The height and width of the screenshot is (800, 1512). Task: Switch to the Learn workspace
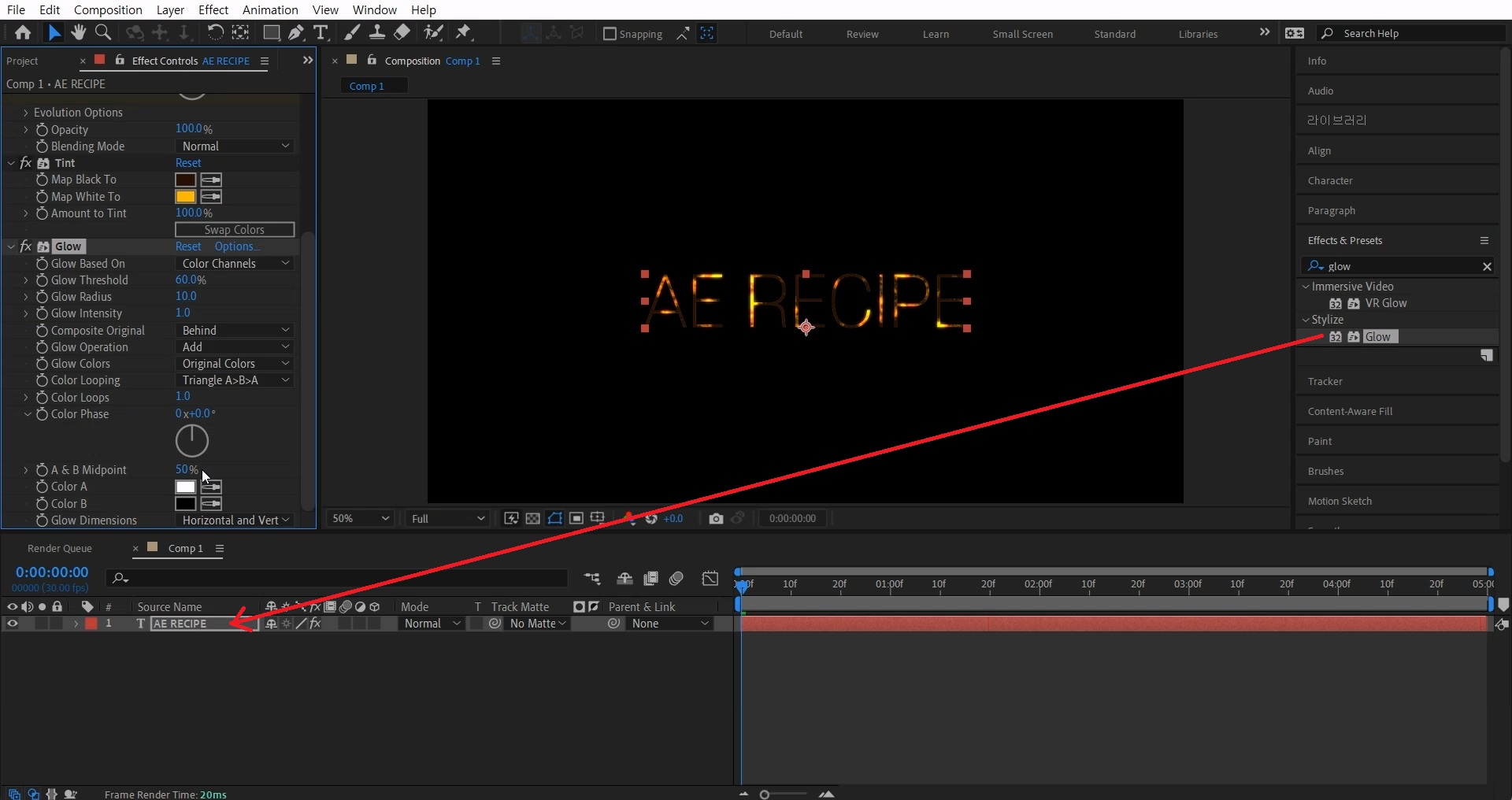(936, 34)
